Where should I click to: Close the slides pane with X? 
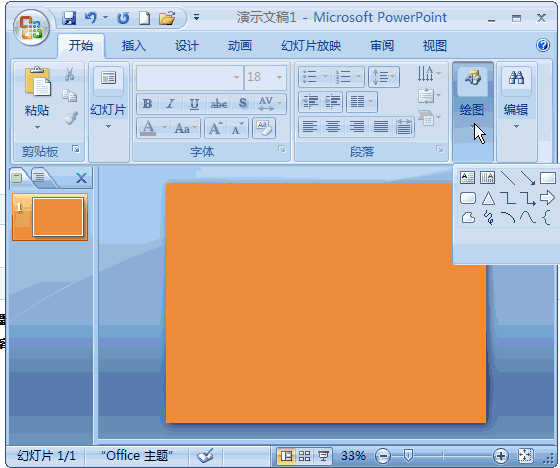pos(81,178)
